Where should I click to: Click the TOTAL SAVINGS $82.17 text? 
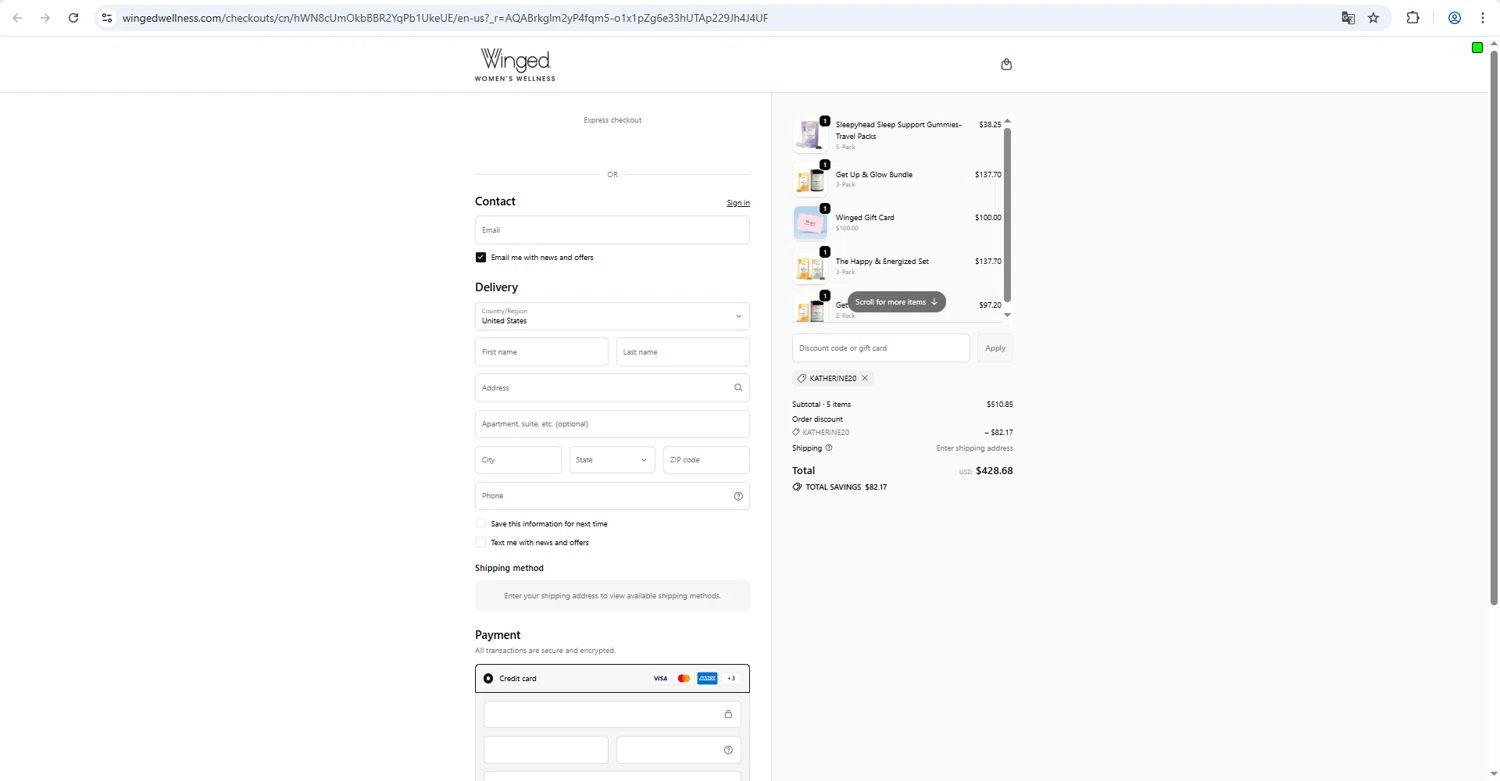pos(846,487)
